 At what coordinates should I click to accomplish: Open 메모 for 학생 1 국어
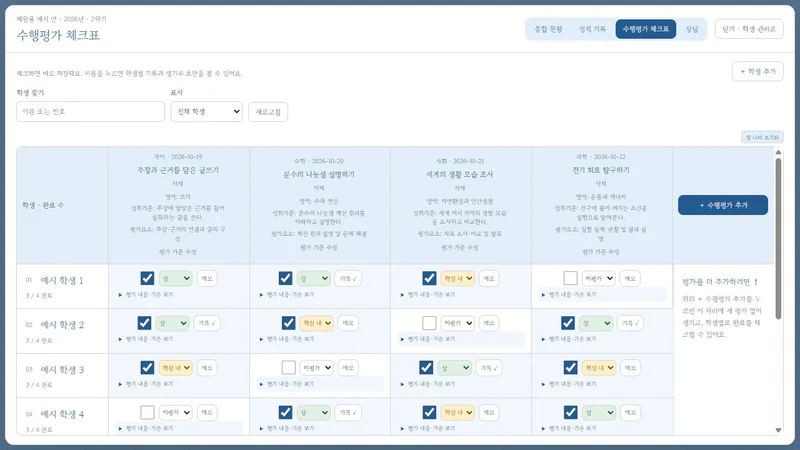click(207, 279)
